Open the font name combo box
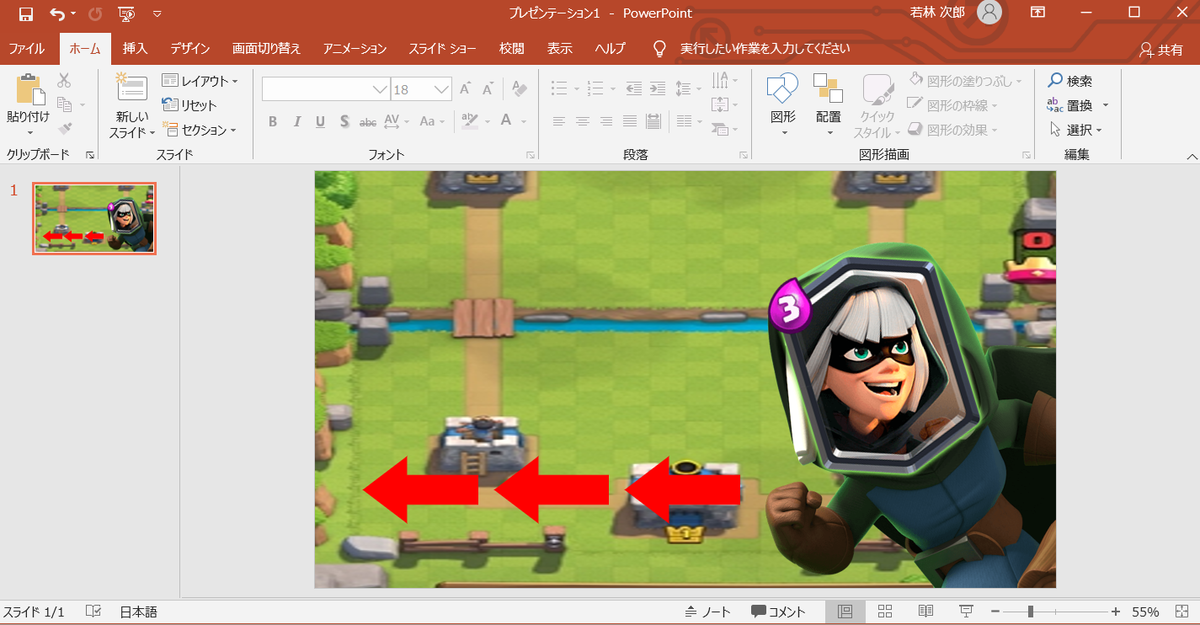This screenshot has height=625, width=1200. [x=326, y=90]
